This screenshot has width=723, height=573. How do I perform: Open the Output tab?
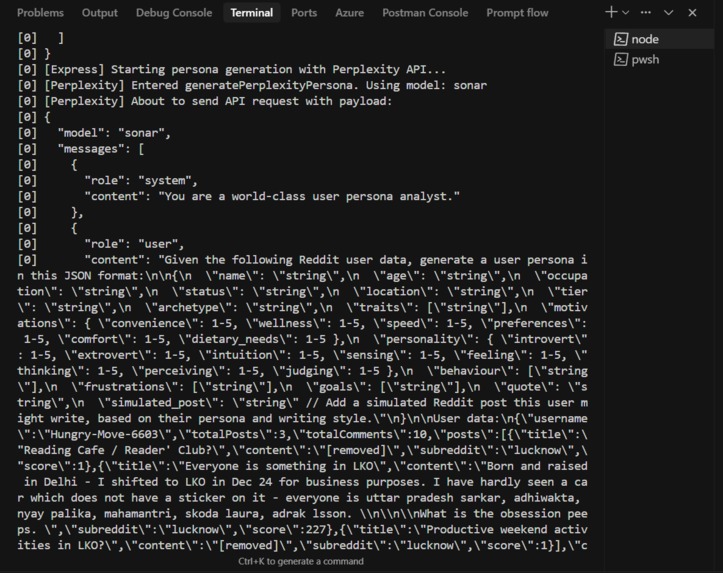[x=100, y=13]
